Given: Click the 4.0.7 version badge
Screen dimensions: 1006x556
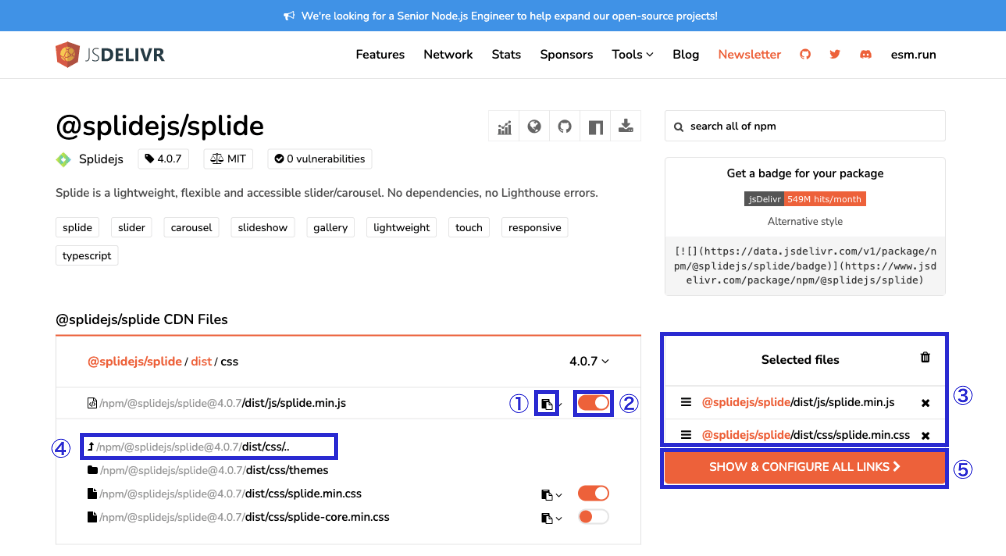Looking at the screenshot, I should tap(163, 159).
